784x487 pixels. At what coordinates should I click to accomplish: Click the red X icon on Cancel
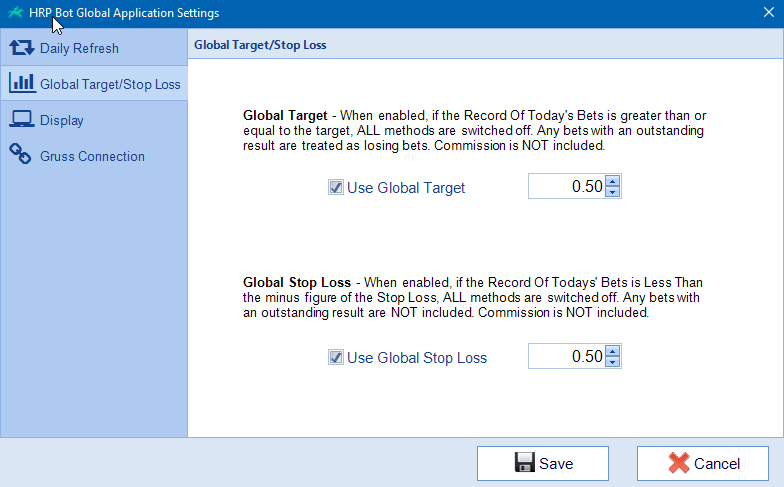coord(678,463)
